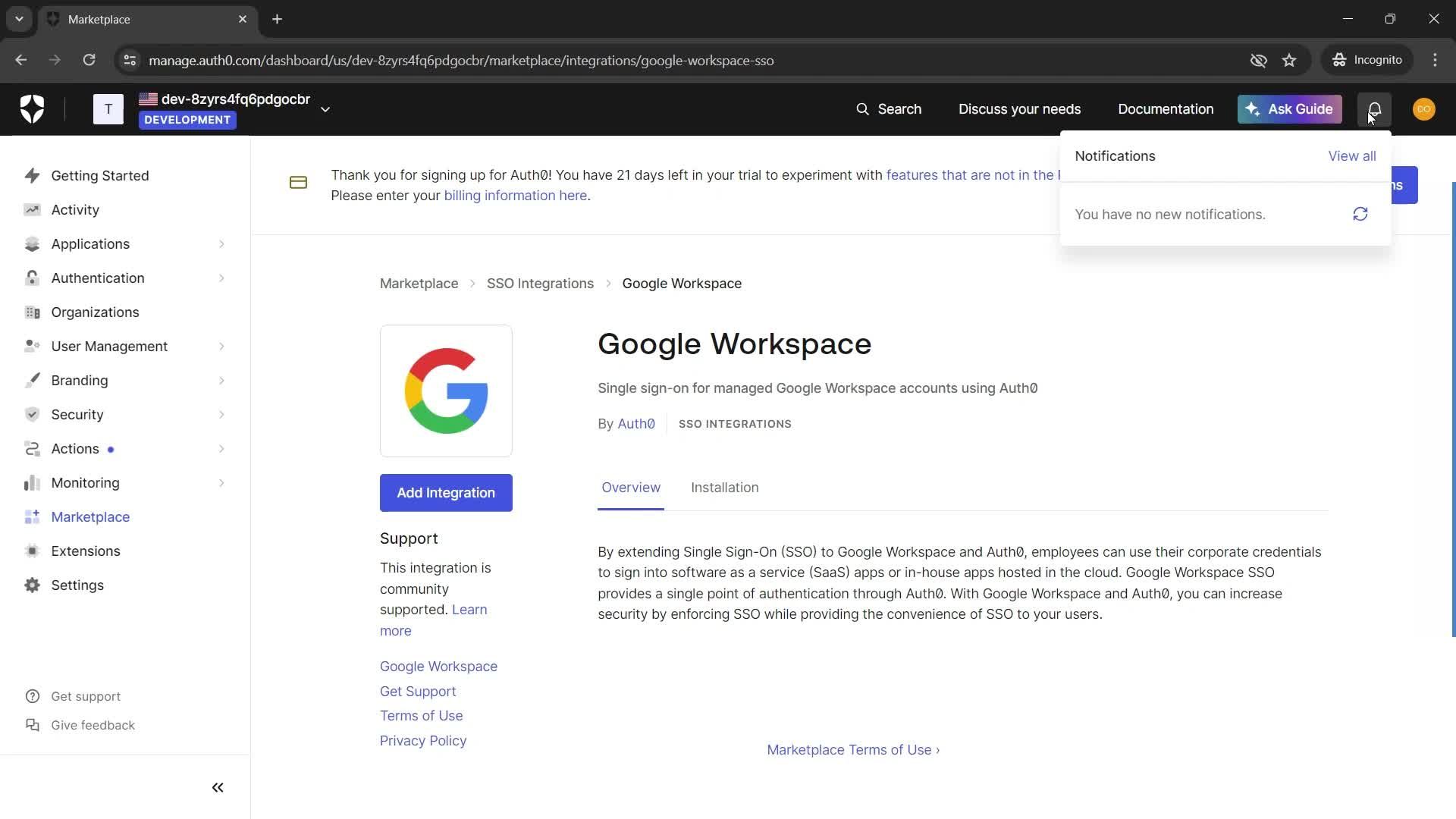Expand the Actions submenu arrow
1456x819 pixels.
coord(221,449)
